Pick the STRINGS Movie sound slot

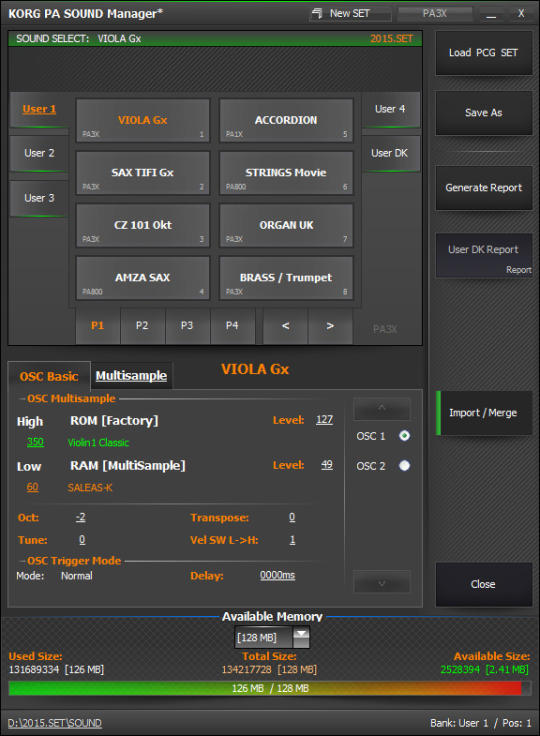(x=286, y=173)
